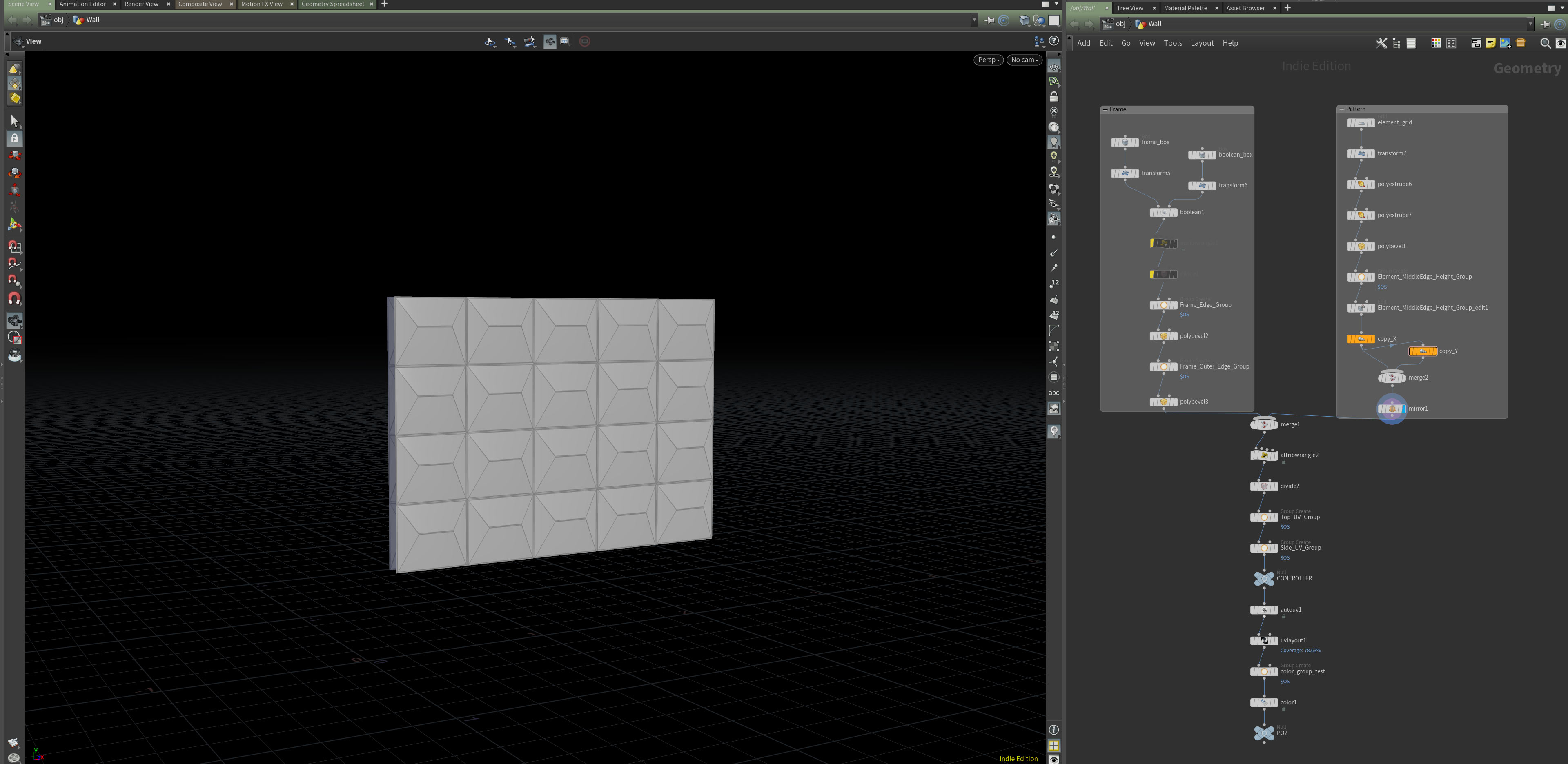Image resolution: width=1568 pixels, height=764 pixels.
Task: Click the obj path button in viewport
Action: coord(52,20)
